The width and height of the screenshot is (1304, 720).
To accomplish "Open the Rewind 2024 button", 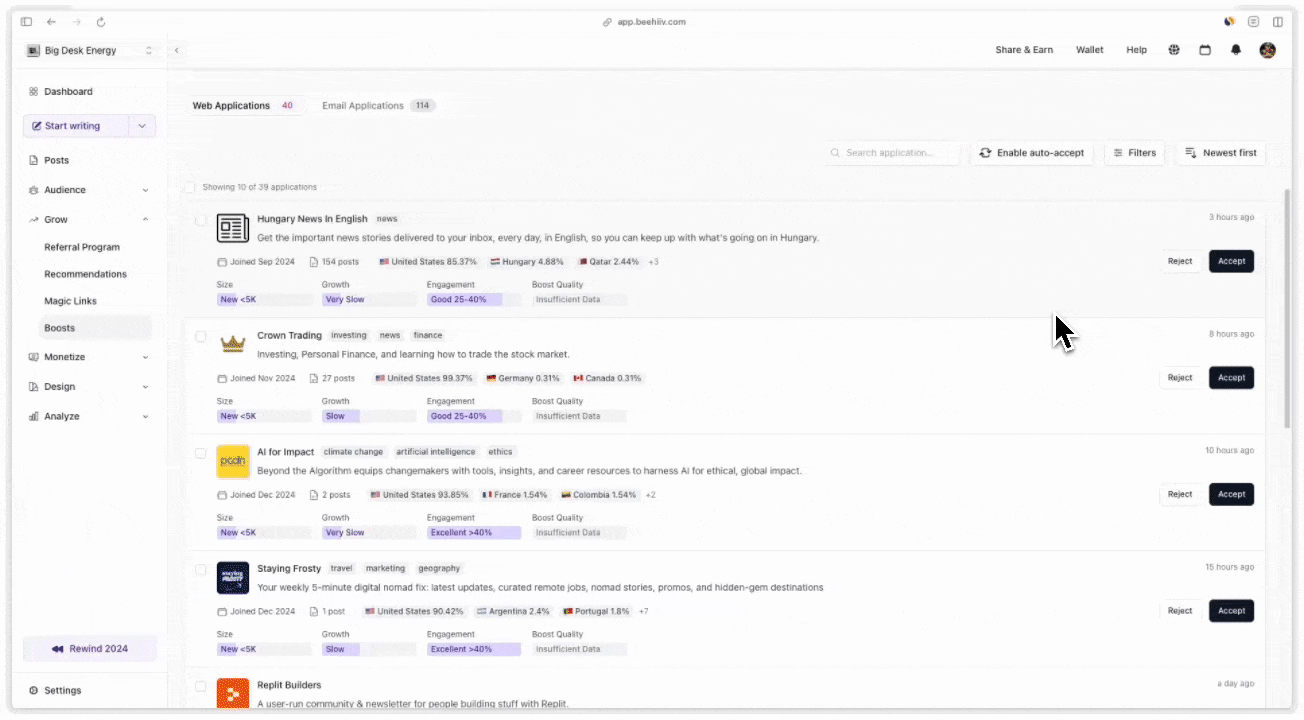I will point(90,649).
